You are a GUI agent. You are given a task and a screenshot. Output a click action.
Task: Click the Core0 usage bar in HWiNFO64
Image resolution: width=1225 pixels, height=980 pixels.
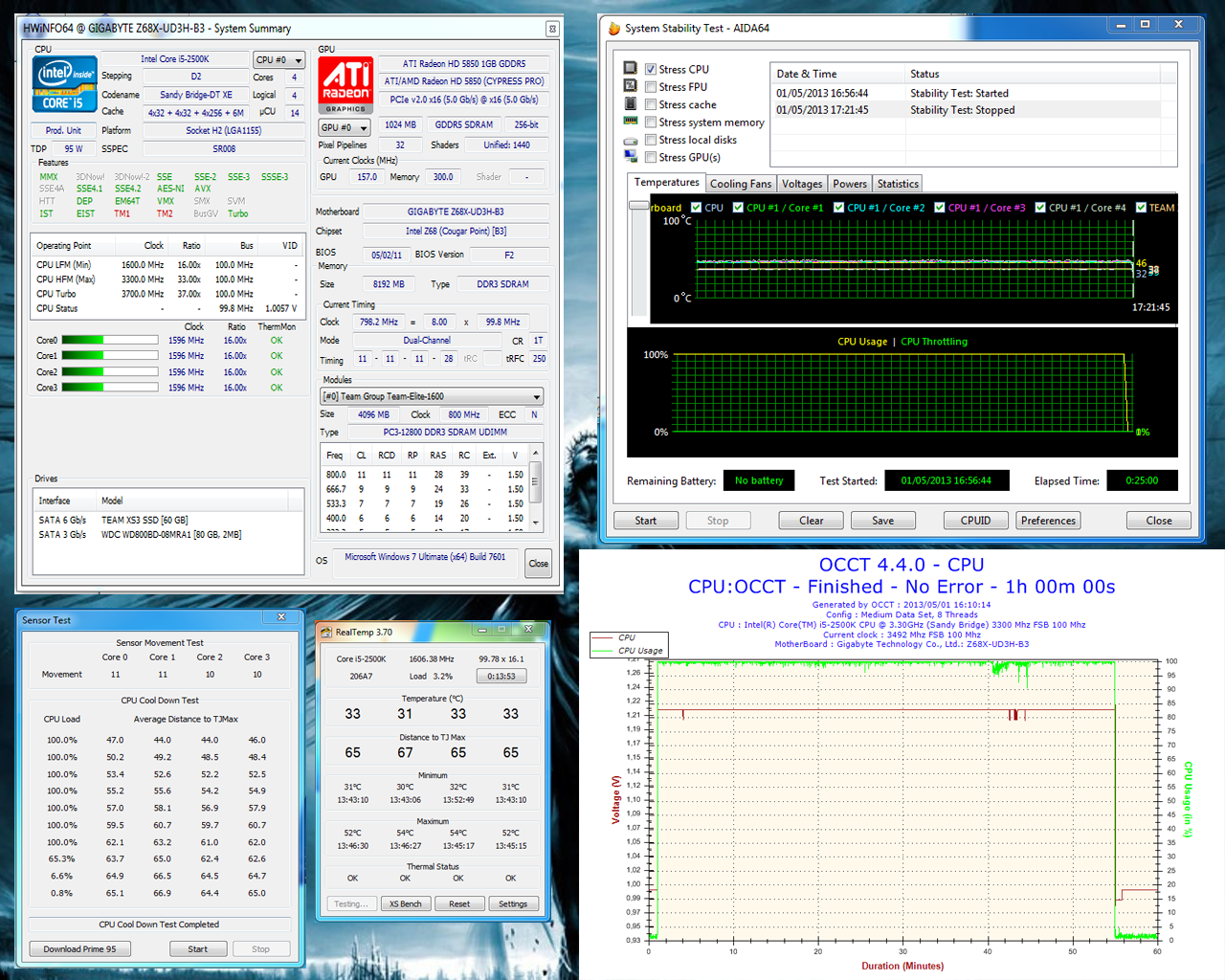tap(110, 340)
